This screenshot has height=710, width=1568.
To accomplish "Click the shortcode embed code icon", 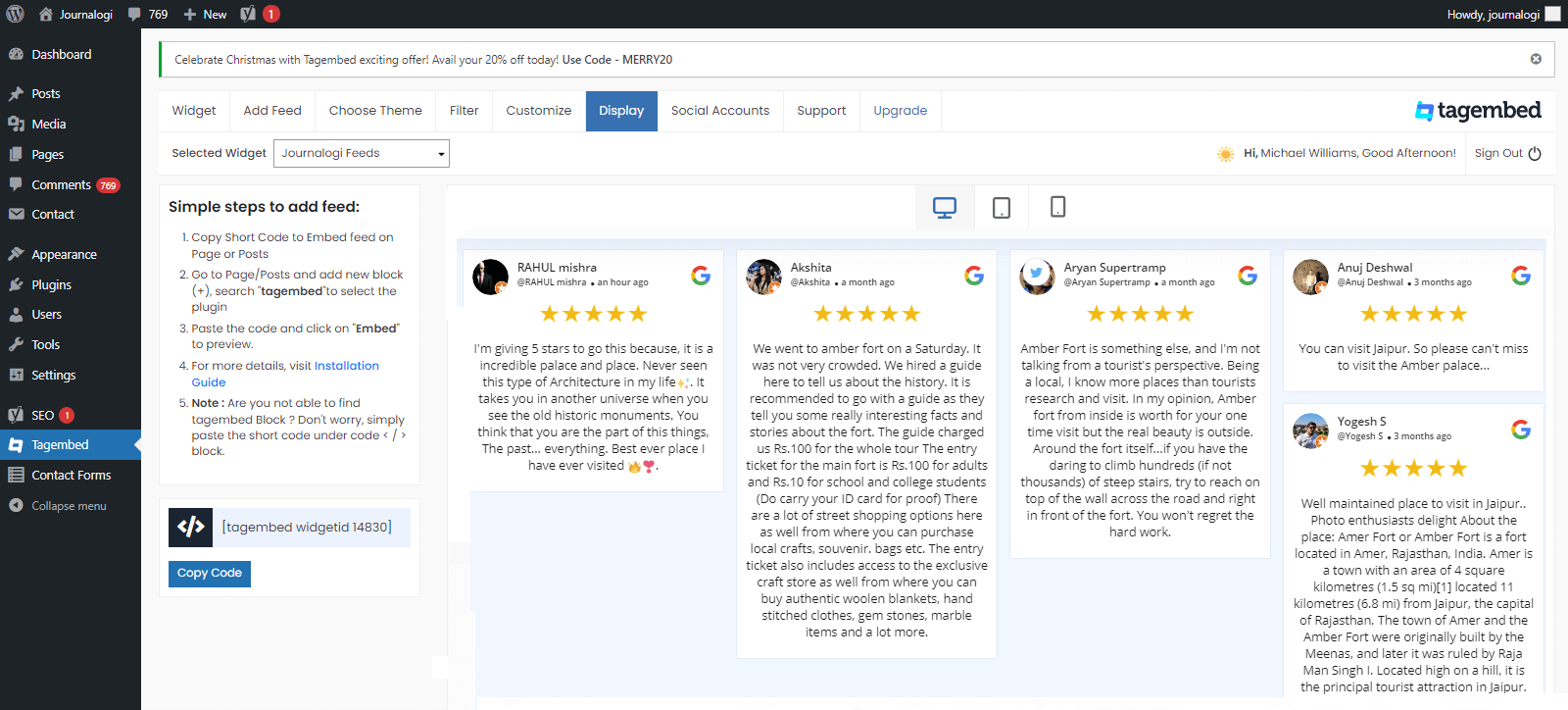I will coord(190,528).
